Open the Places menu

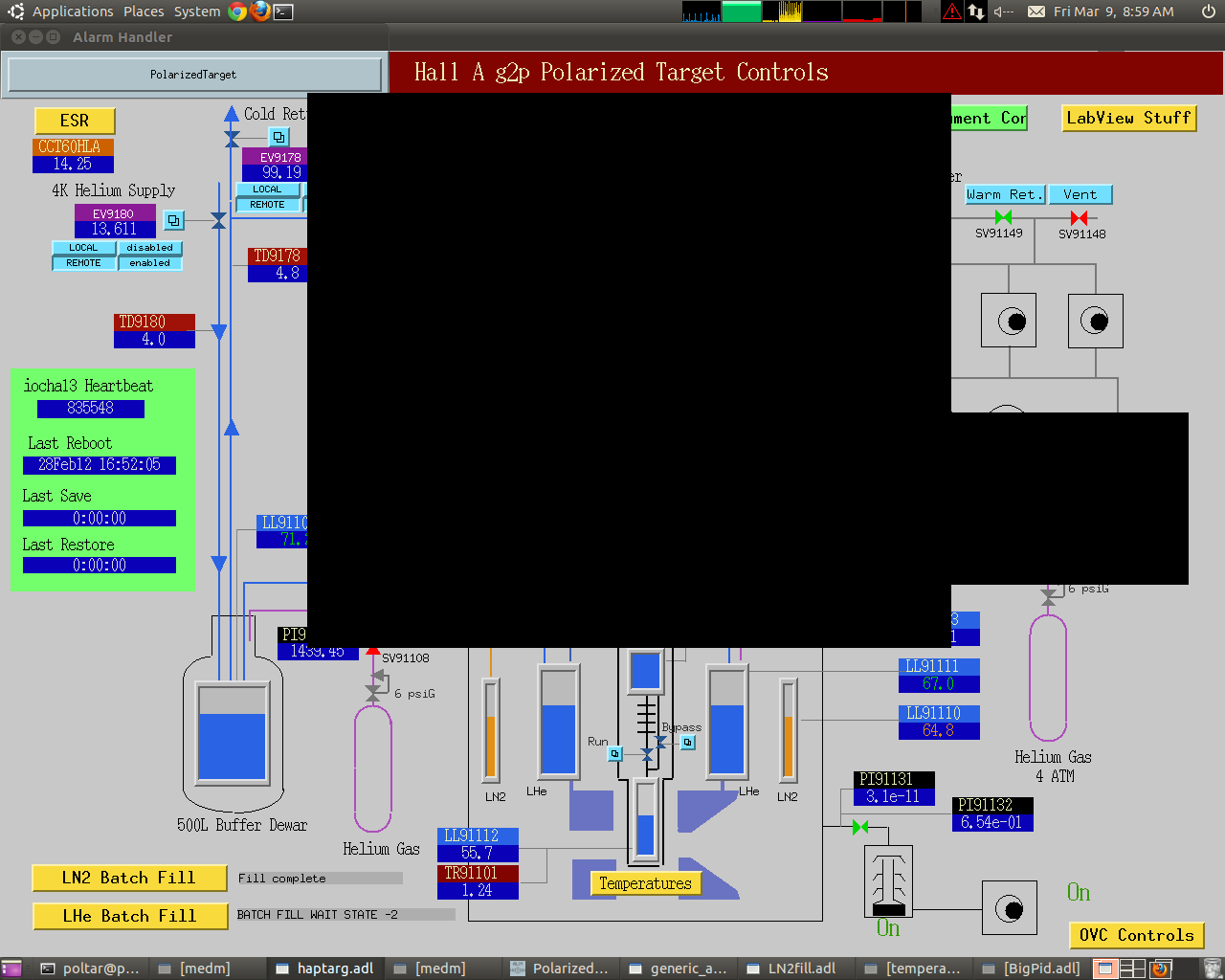[144, 11]
